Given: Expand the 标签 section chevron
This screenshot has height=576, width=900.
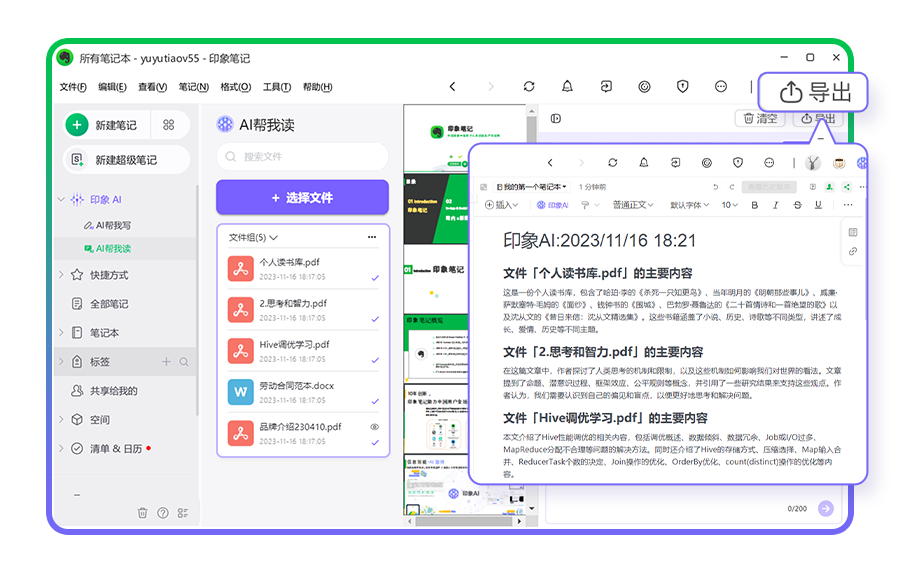Looking at the screenshot, I should 61,361.
